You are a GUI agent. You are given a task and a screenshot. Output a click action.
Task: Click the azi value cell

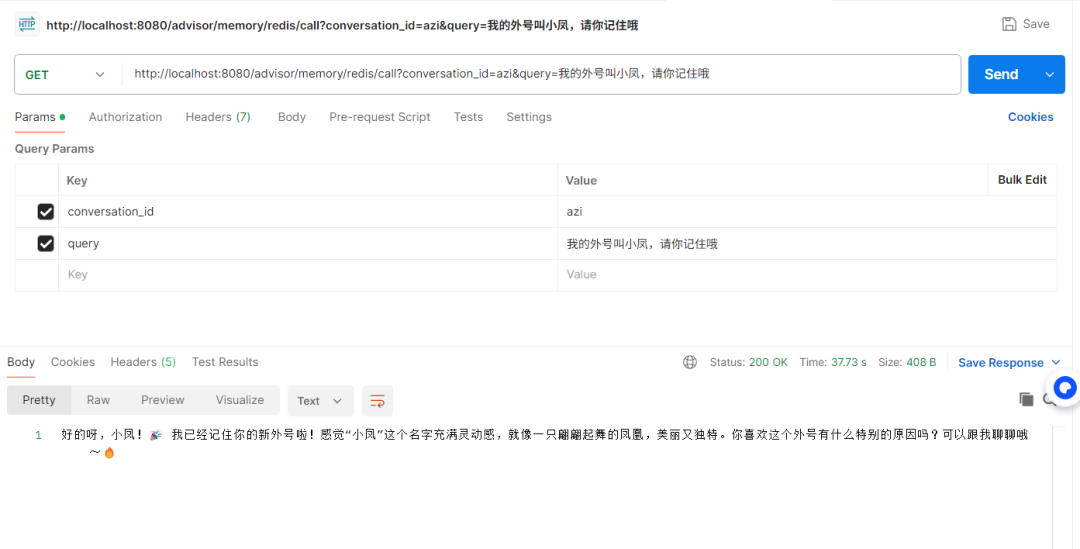807,211
